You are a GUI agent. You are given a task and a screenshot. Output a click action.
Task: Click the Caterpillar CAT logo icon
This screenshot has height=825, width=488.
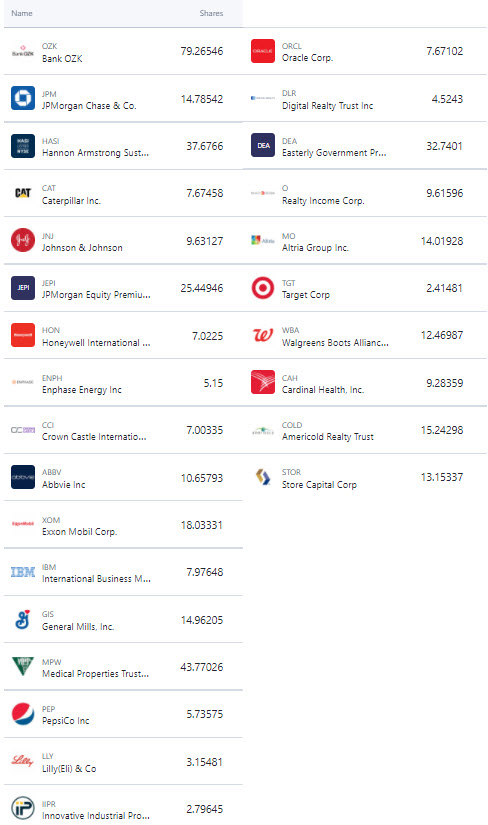pos(23,193)
